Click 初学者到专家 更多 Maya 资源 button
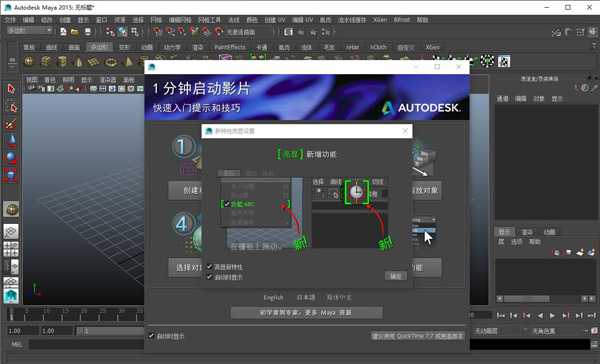This screenshot has width=600, height=364. click(x=306, y=313)
